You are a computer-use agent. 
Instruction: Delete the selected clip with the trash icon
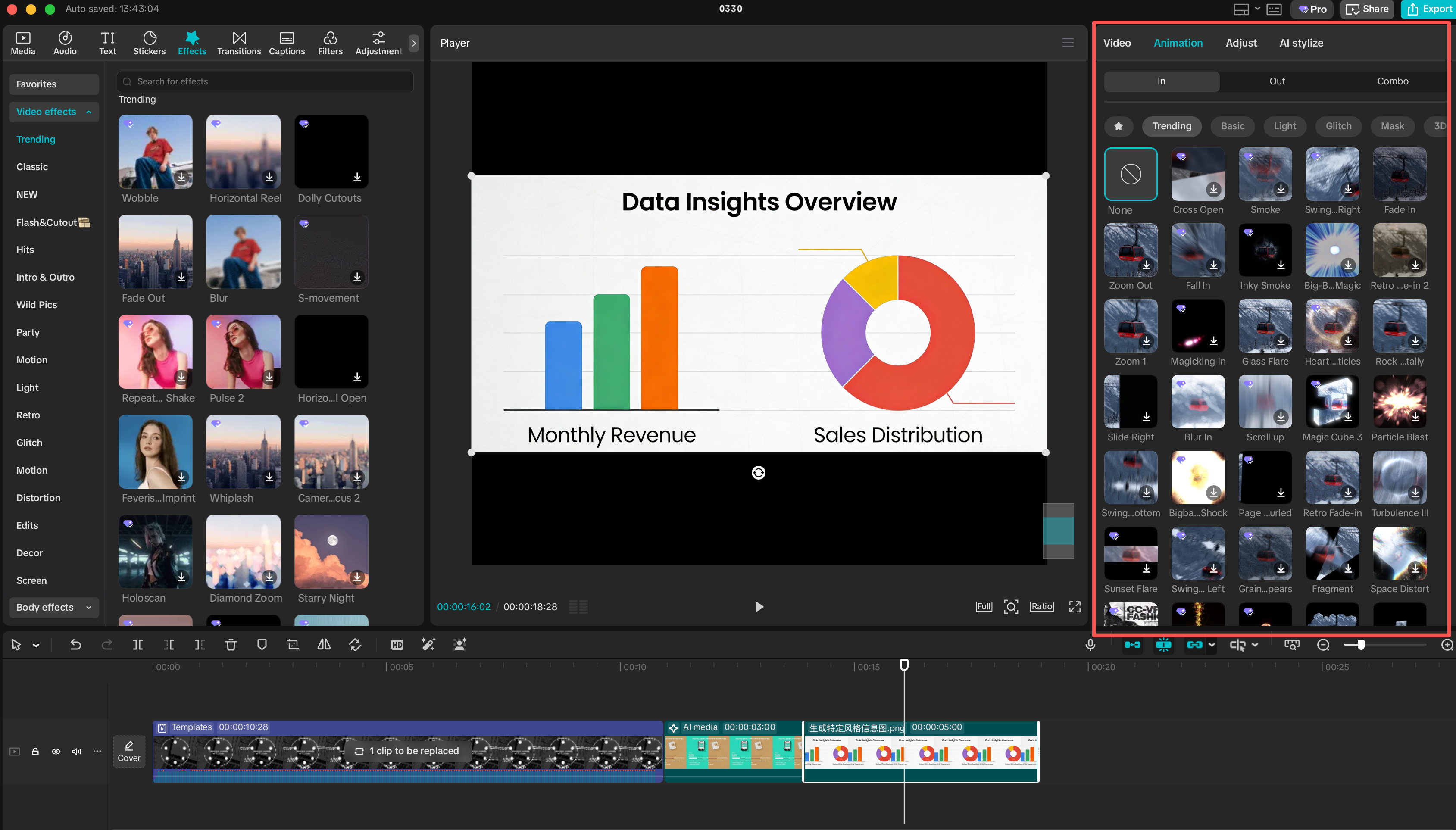pos(230,644)
